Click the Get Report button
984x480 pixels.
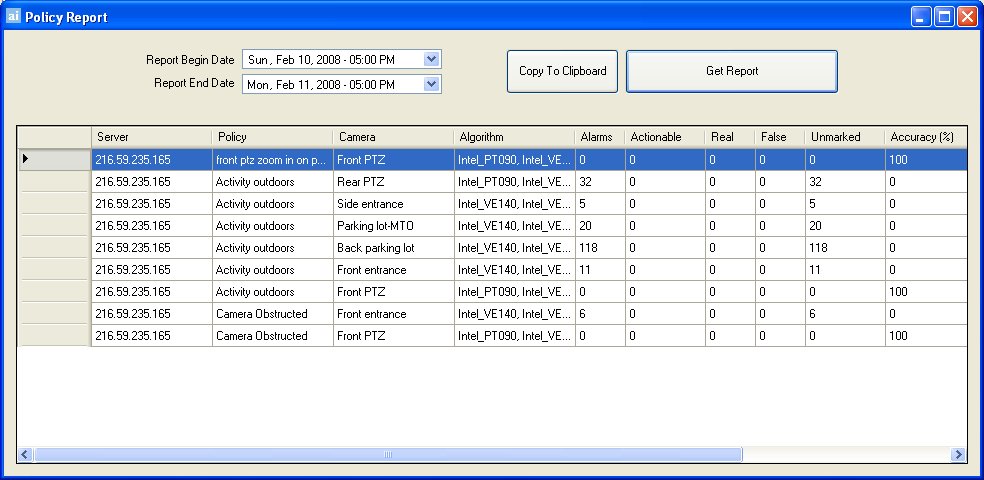(x=731, y=71)
